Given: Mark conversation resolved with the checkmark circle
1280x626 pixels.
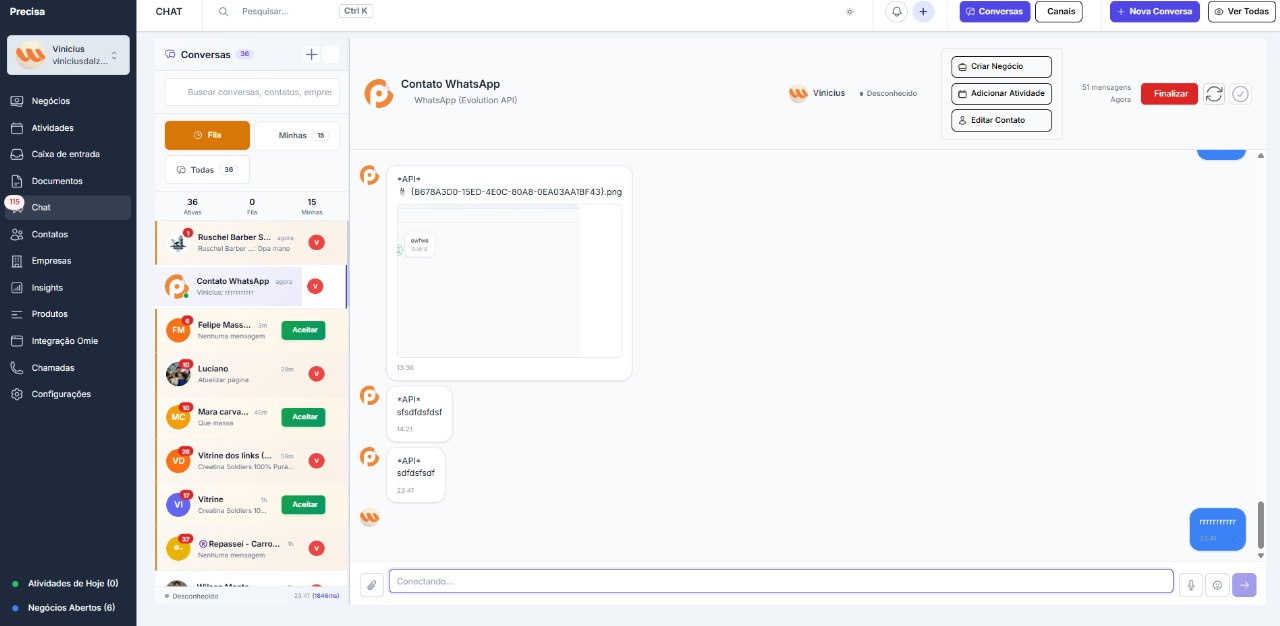Looking at the screenshot, I should tap(1241, 94).
